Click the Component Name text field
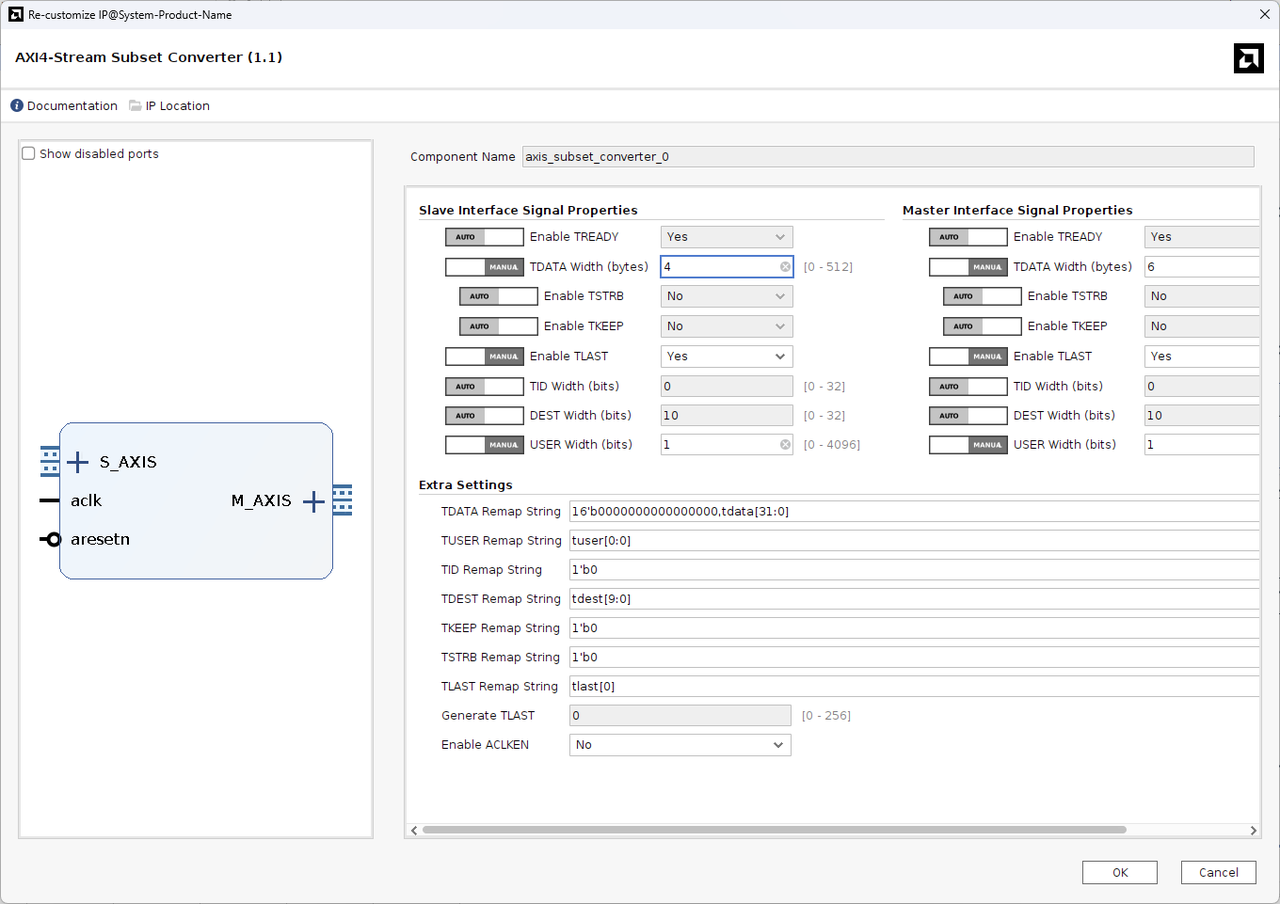Viewport: 1280px width, 904px height. (887, 157)
